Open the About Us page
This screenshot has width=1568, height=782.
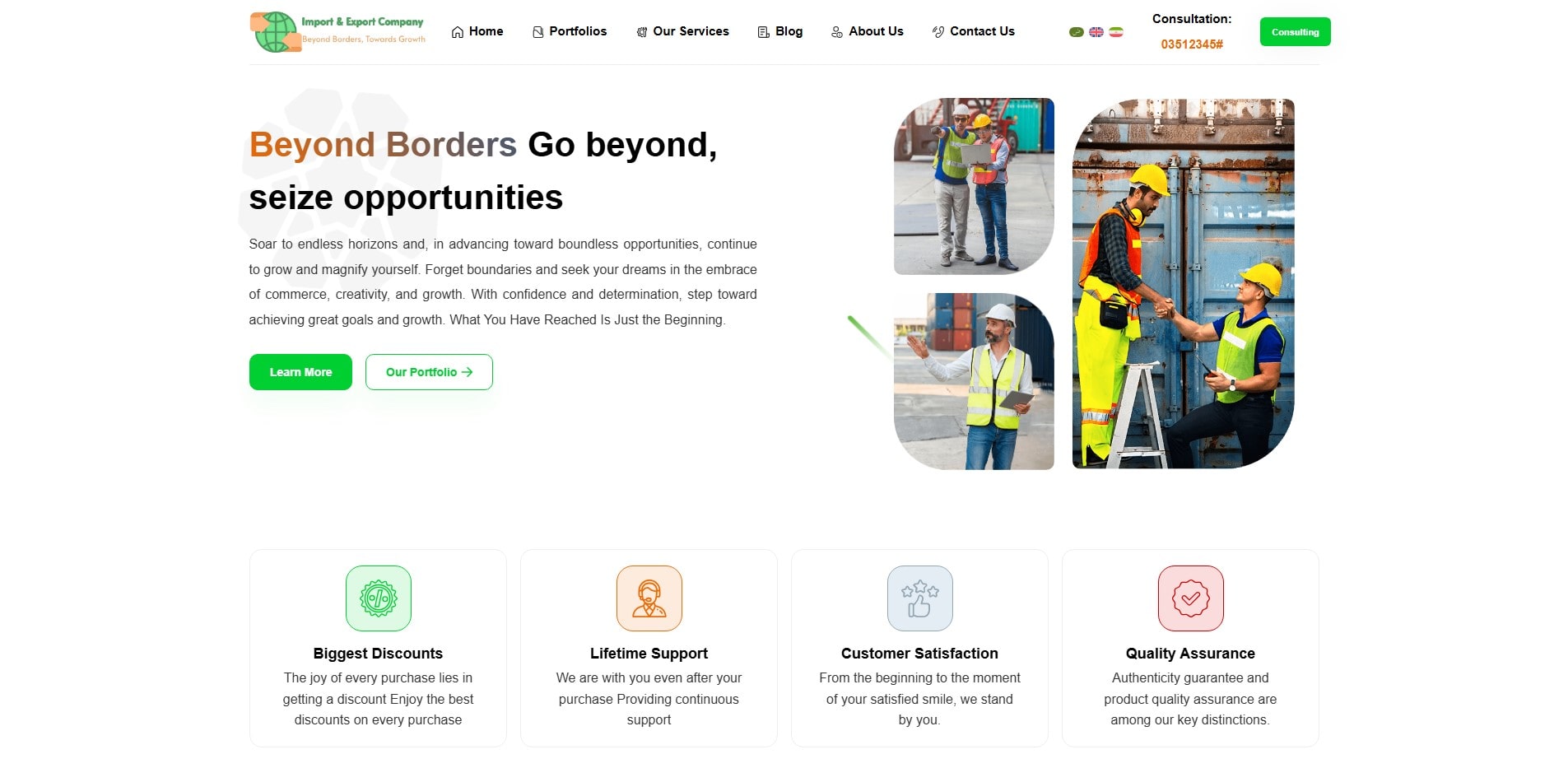pos(867,31)
